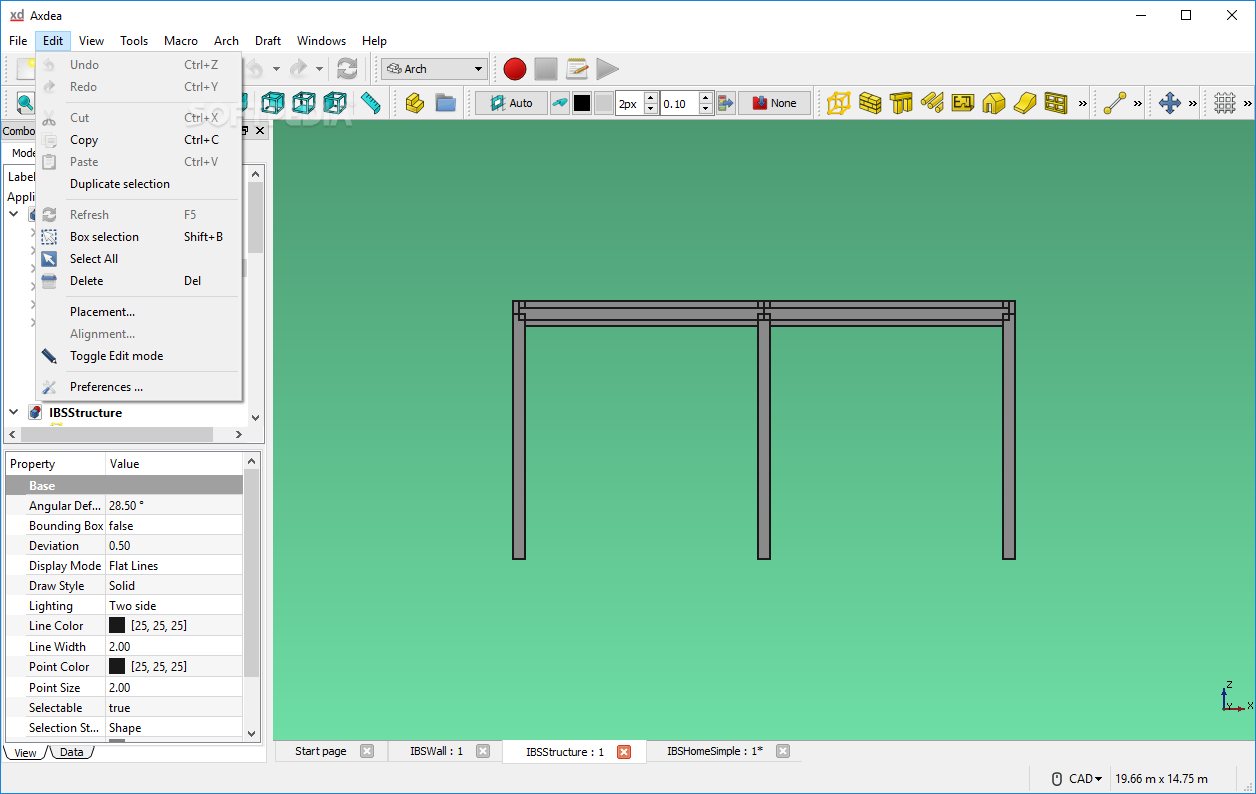Switch to the Data property tab

(71, 752)
